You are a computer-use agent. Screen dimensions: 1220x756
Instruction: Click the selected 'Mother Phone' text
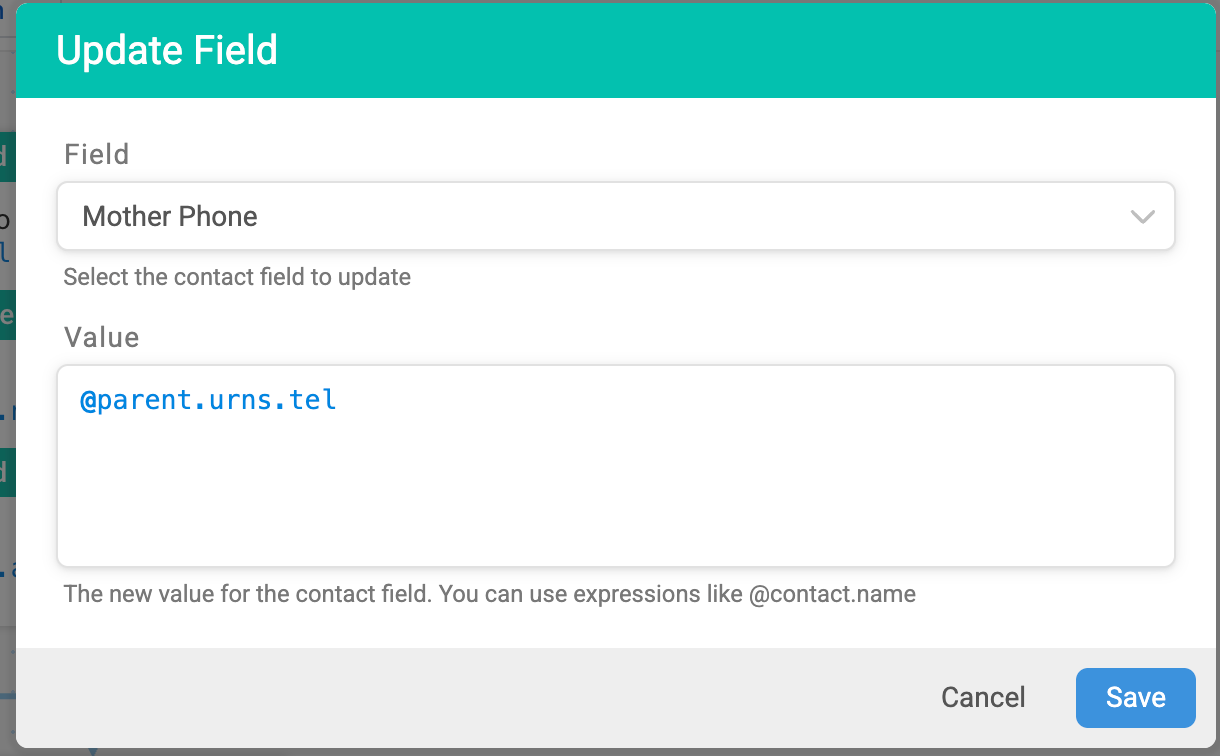pyautogui.click(x=170, y=217)
